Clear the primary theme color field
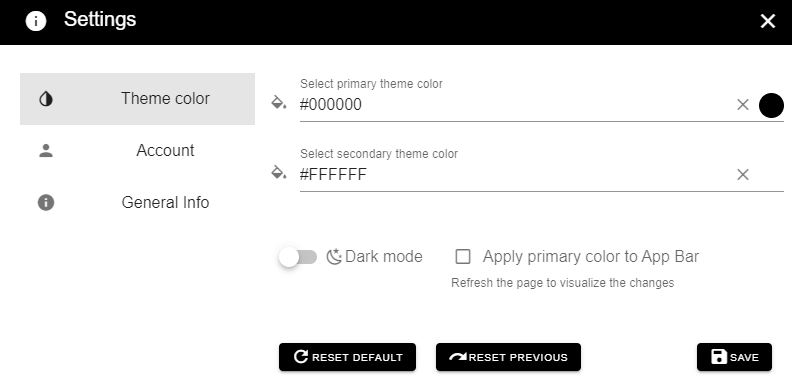792x385 pixels. tap(742, 105)
